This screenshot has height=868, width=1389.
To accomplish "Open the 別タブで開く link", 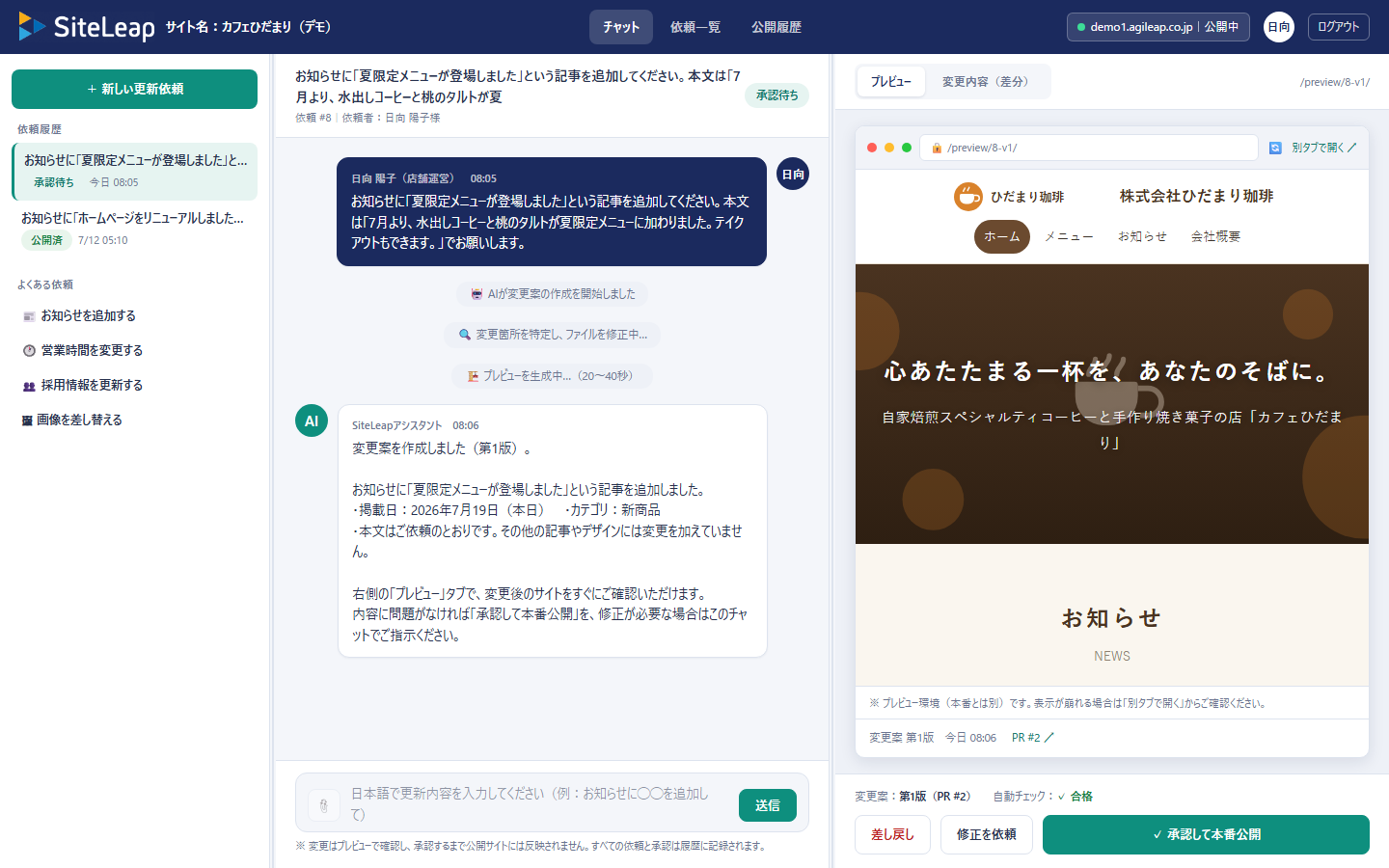I will [x=1323, y=148].
